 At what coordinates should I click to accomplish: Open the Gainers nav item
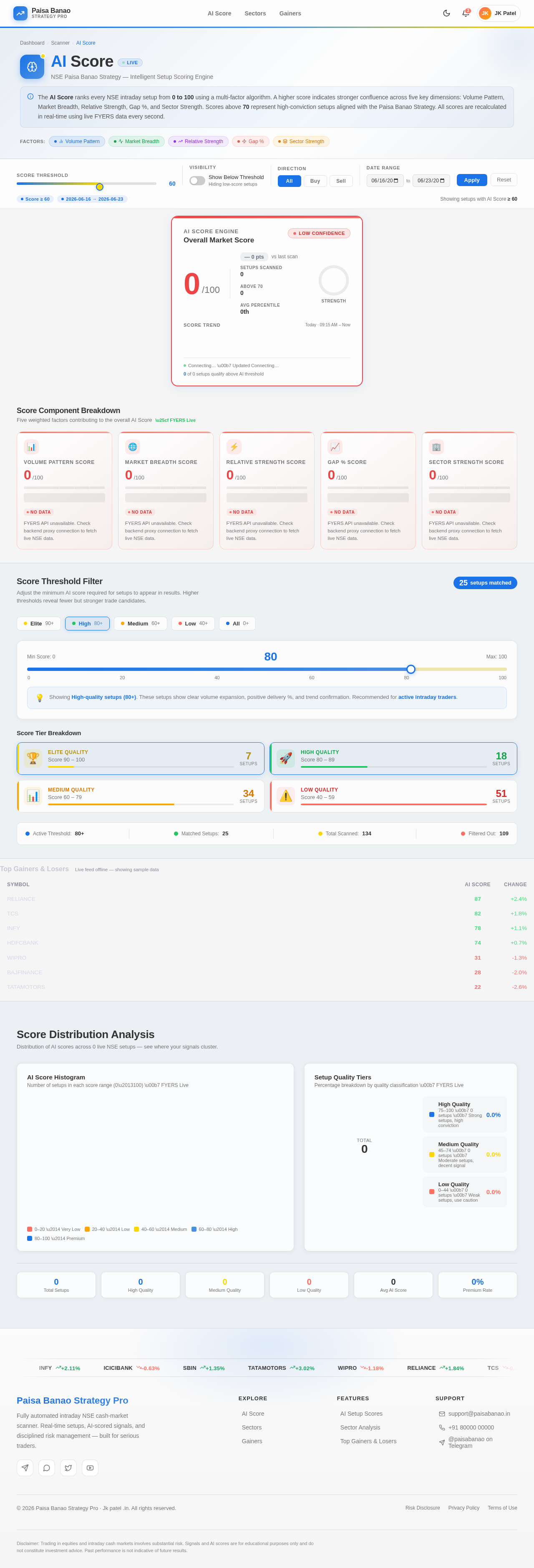coord(290,13)
